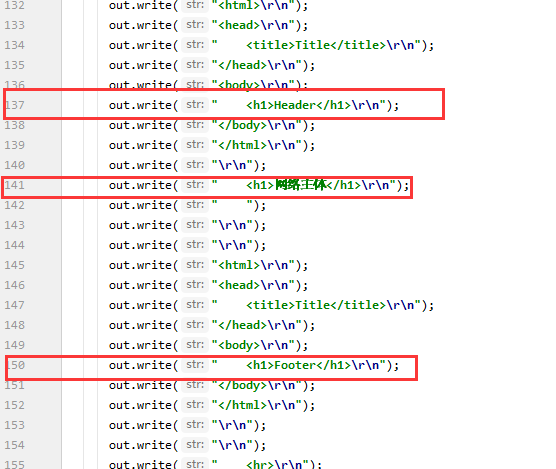
Task: Click the </head> string on line 135
Action: pyautogui.click(x=257, y=65)
